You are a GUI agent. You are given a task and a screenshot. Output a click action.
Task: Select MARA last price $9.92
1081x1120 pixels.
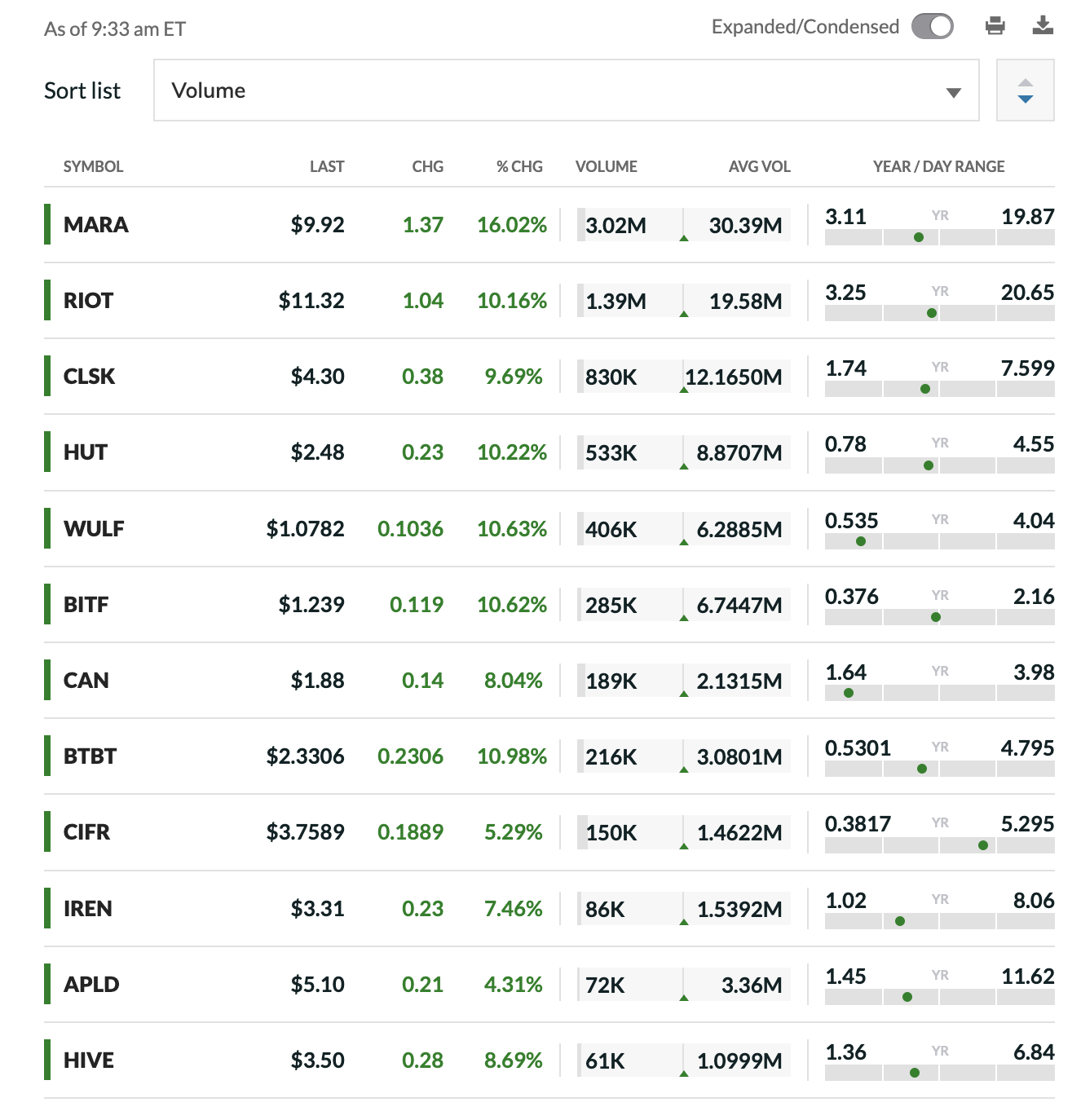318,225
